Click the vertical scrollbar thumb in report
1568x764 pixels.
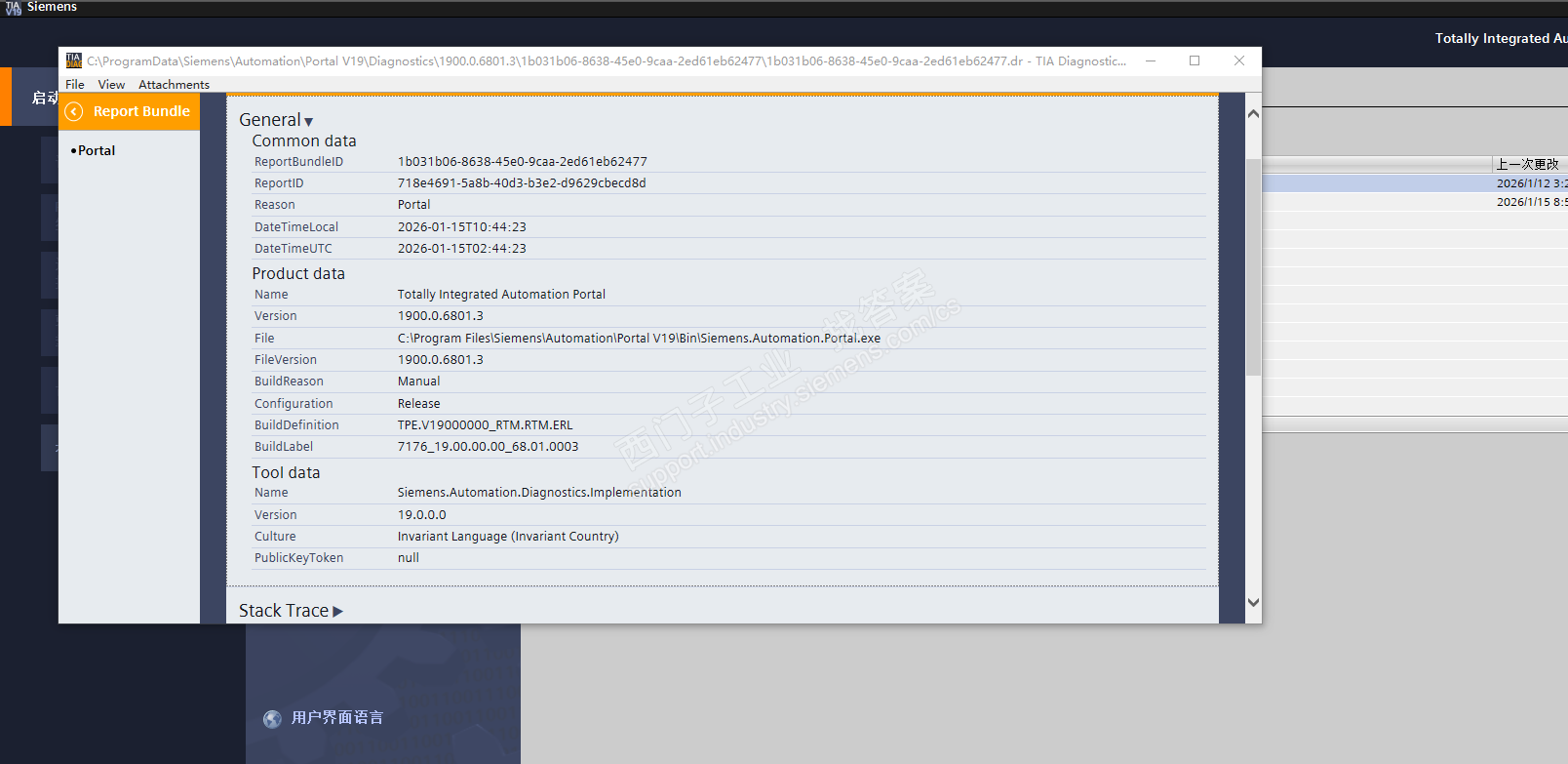1254,267
